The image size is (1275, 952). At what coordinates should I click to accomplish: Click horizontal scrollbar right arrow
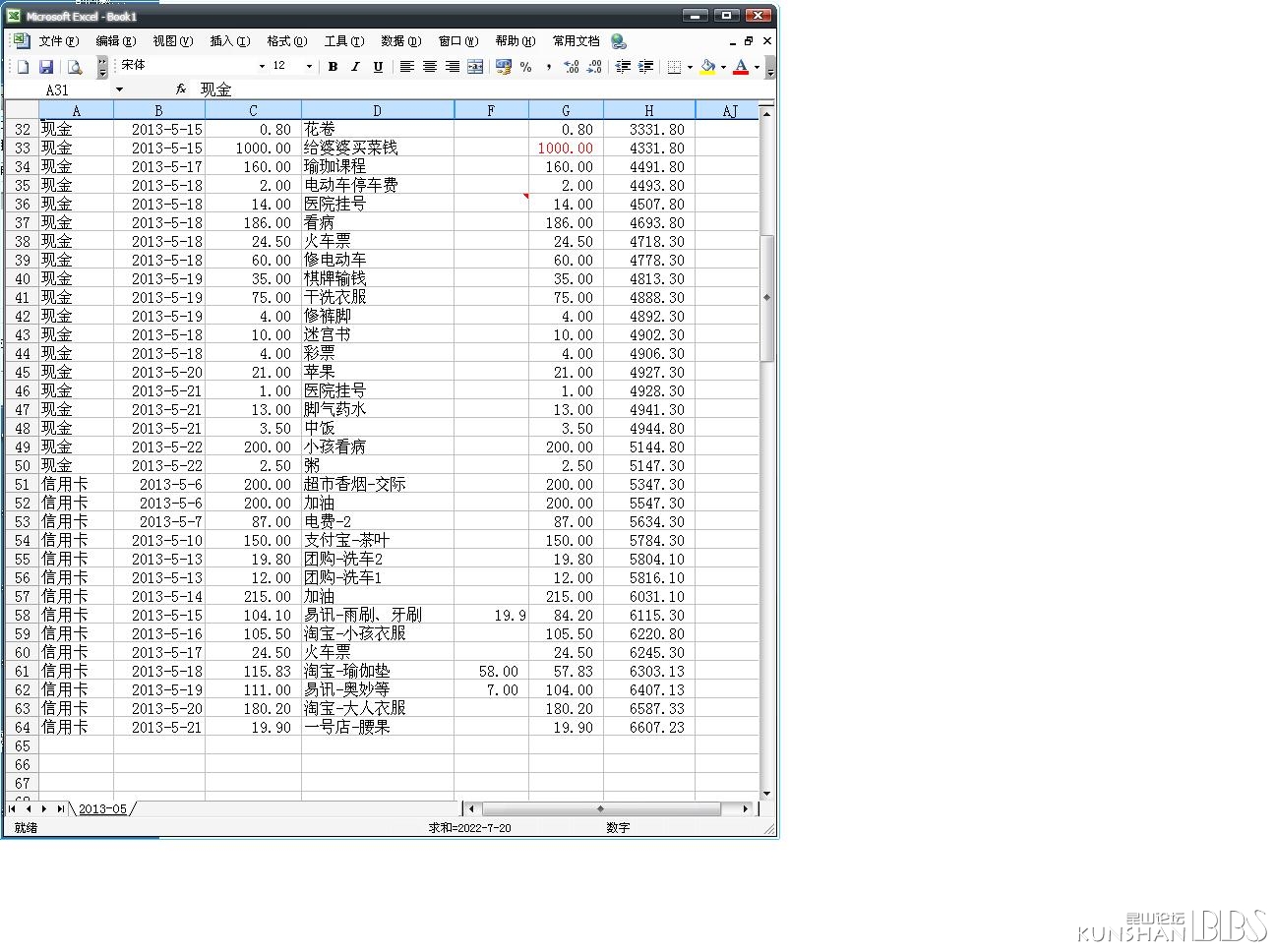click(746, 808)
